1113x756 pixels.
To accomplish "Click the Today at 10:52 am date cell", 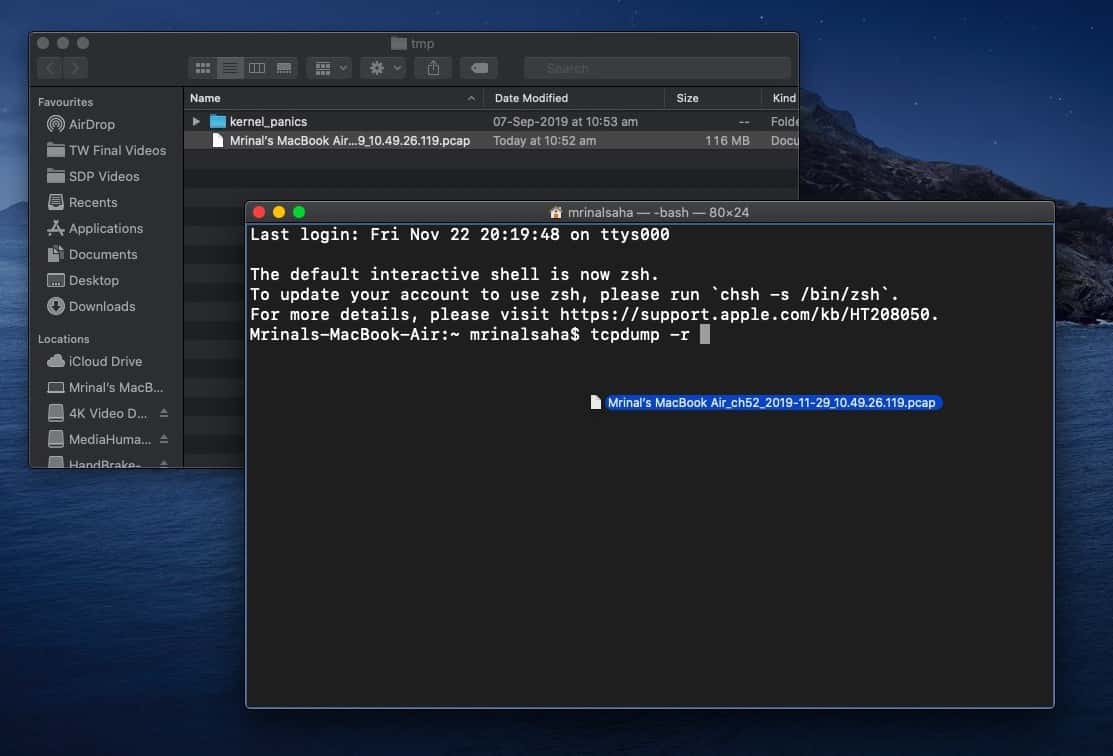I will pos(544,141).
